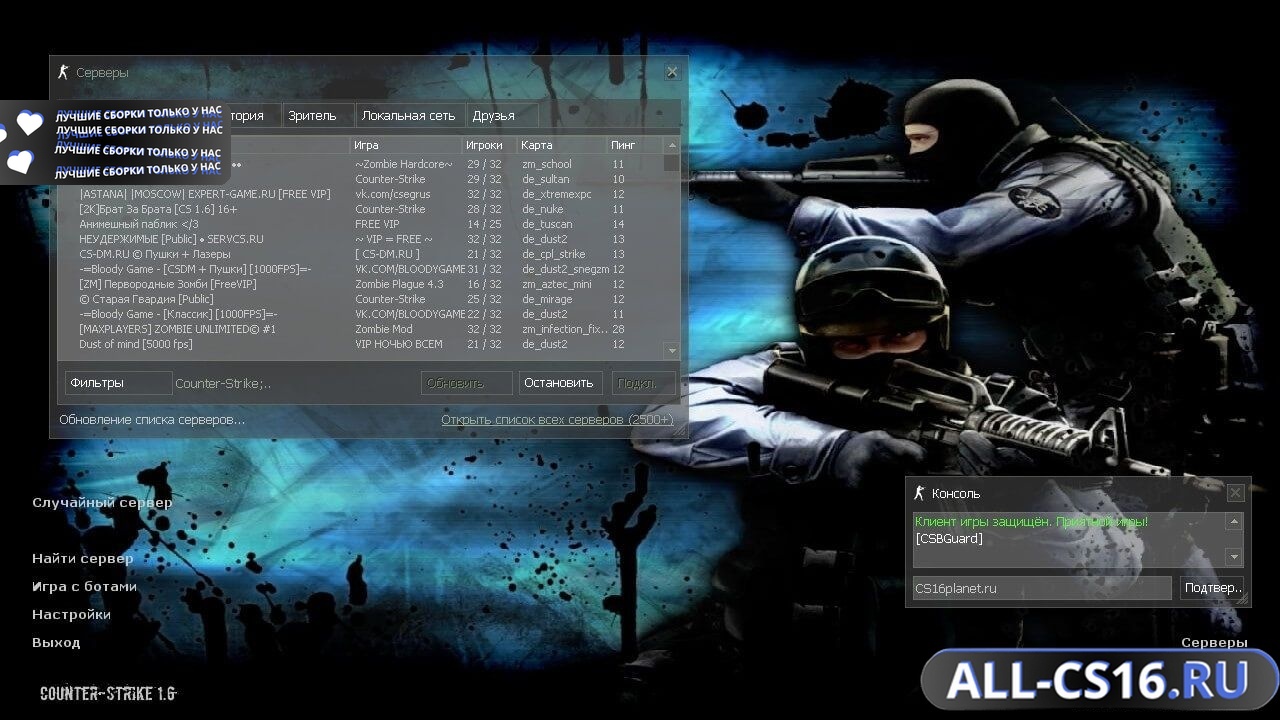1280x720 pixels.
Task: Click the server list scrollbar thumb
Action: [672, 163]
